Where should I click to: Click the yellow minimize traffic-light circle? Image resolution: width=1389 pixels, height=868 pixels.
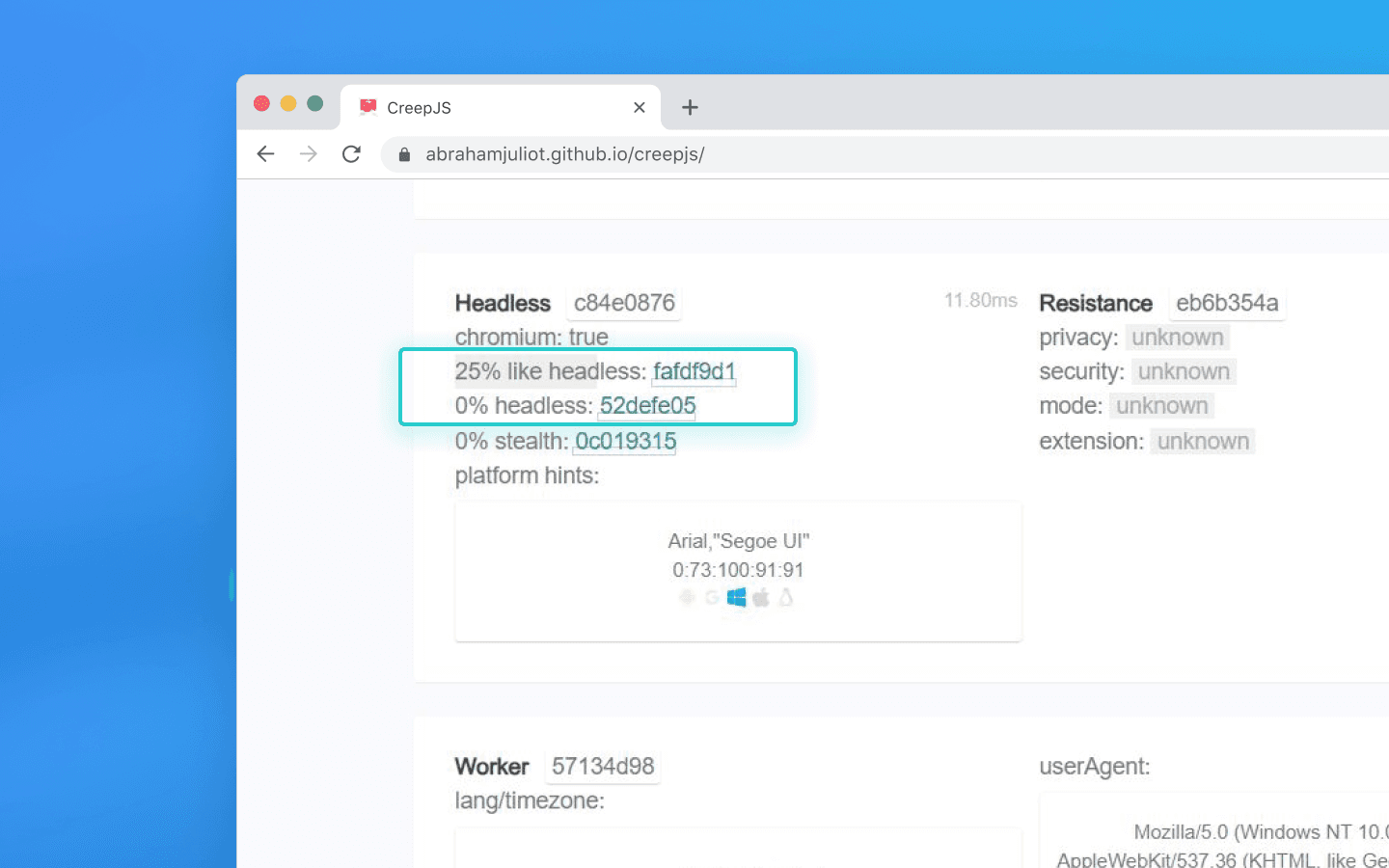(x=288, y=102)
